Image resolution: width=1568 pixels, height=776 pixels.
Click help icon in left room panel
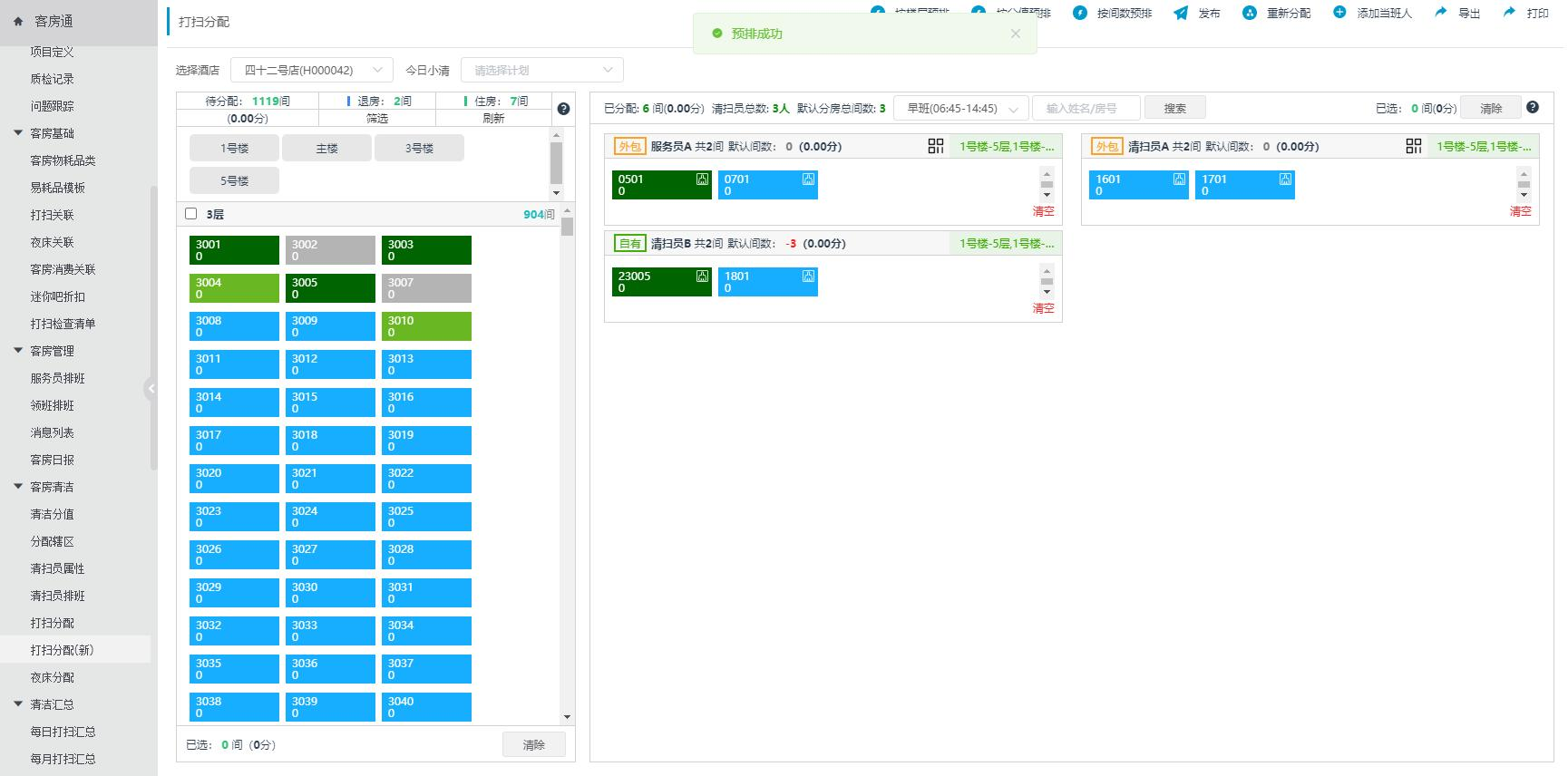tap(563, 109)
